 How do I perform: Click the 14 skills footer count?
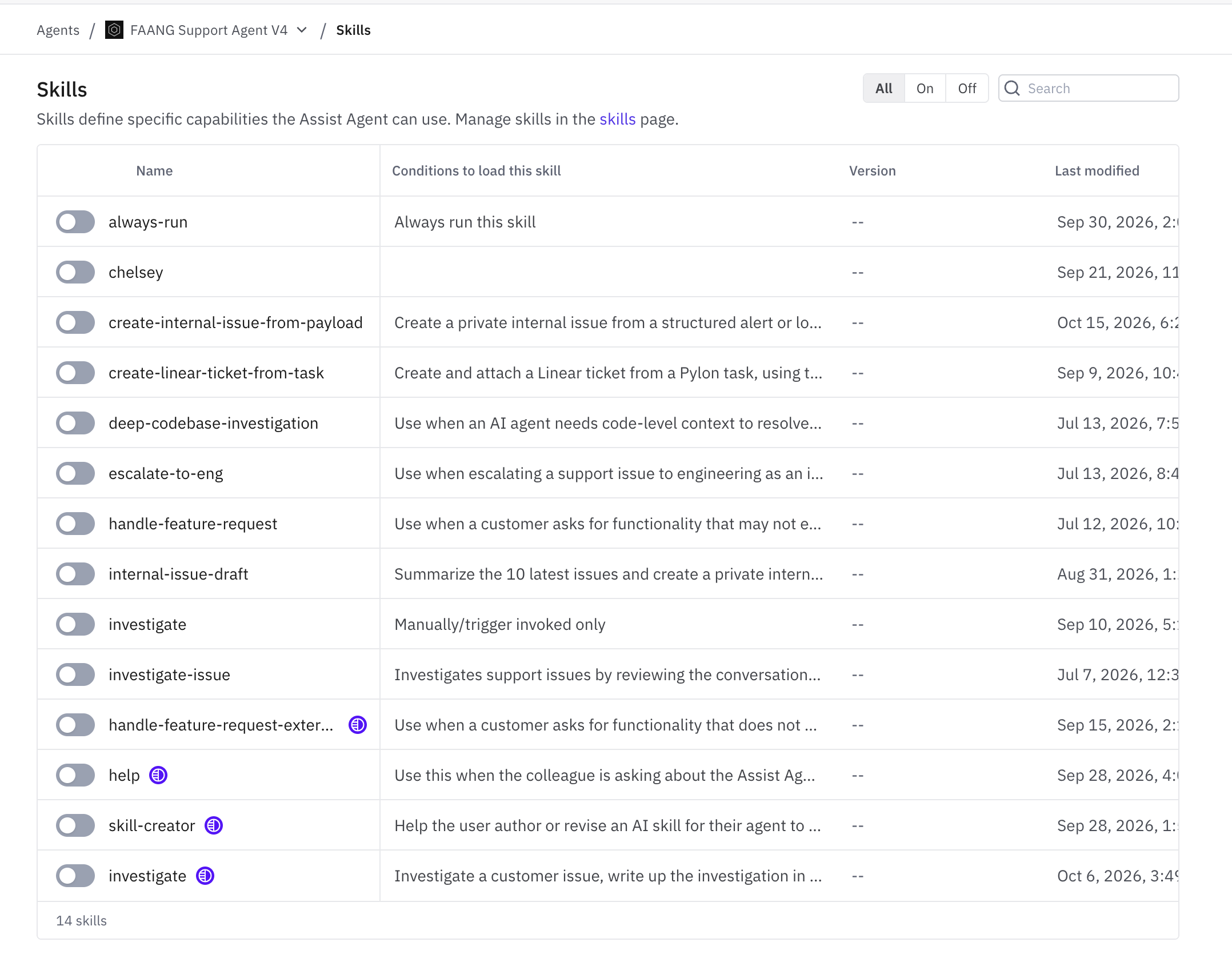tap(81, 920)
